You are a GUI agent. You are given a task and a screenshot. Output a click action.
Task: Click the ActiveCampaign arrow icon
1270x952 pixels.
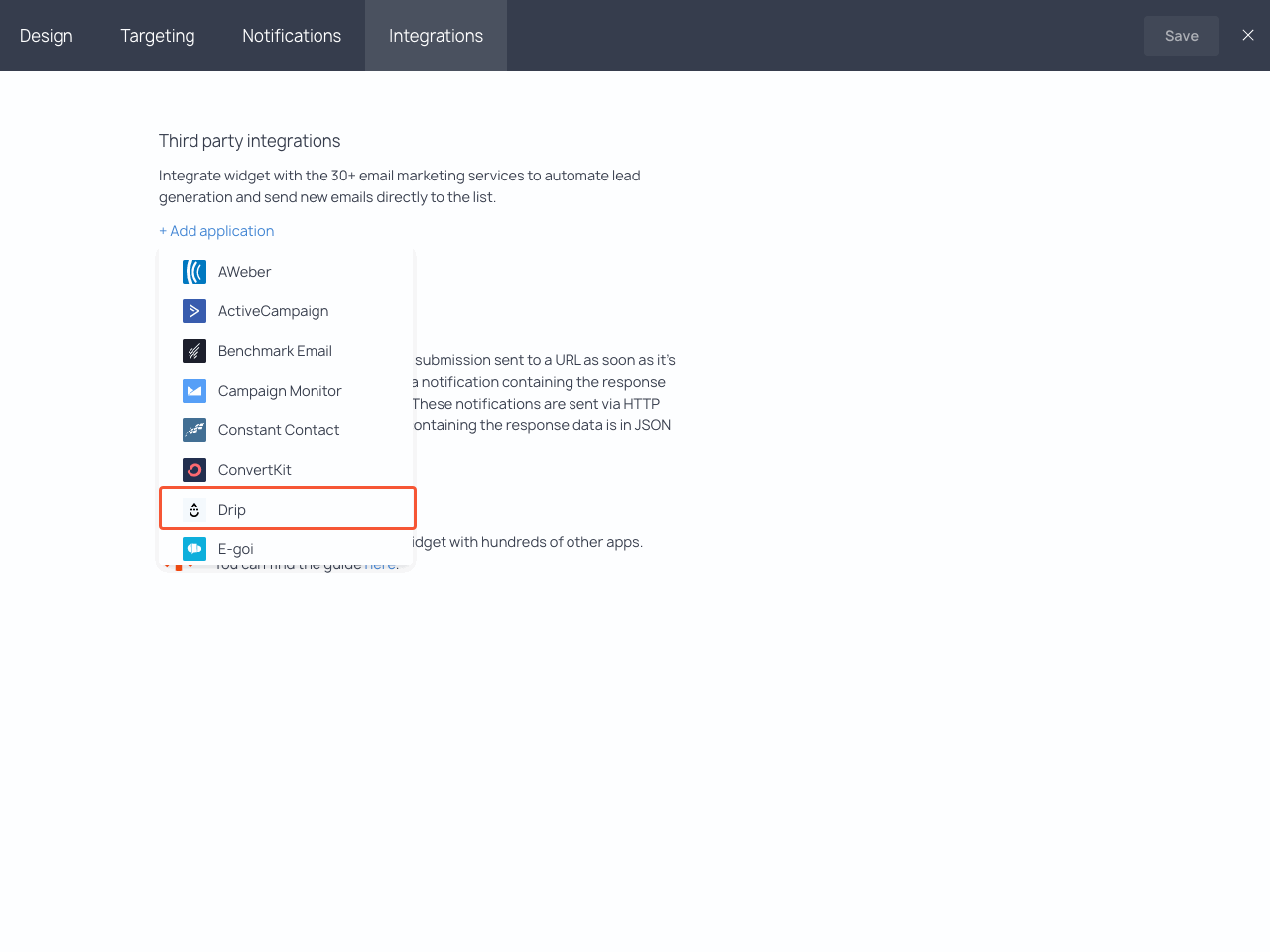pos(194,311)
